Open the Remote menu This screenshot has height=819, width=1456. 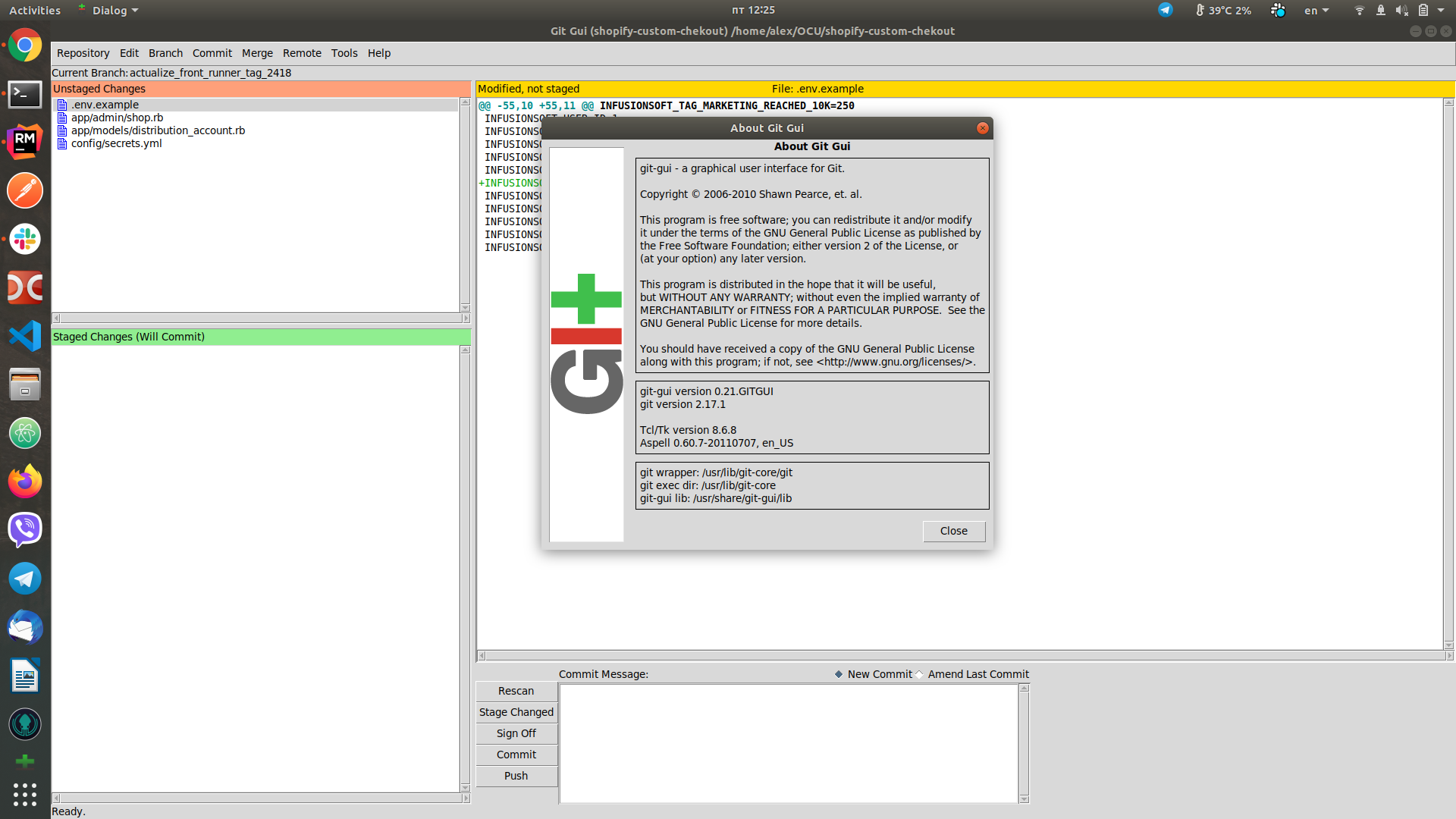tap(302, 53)
